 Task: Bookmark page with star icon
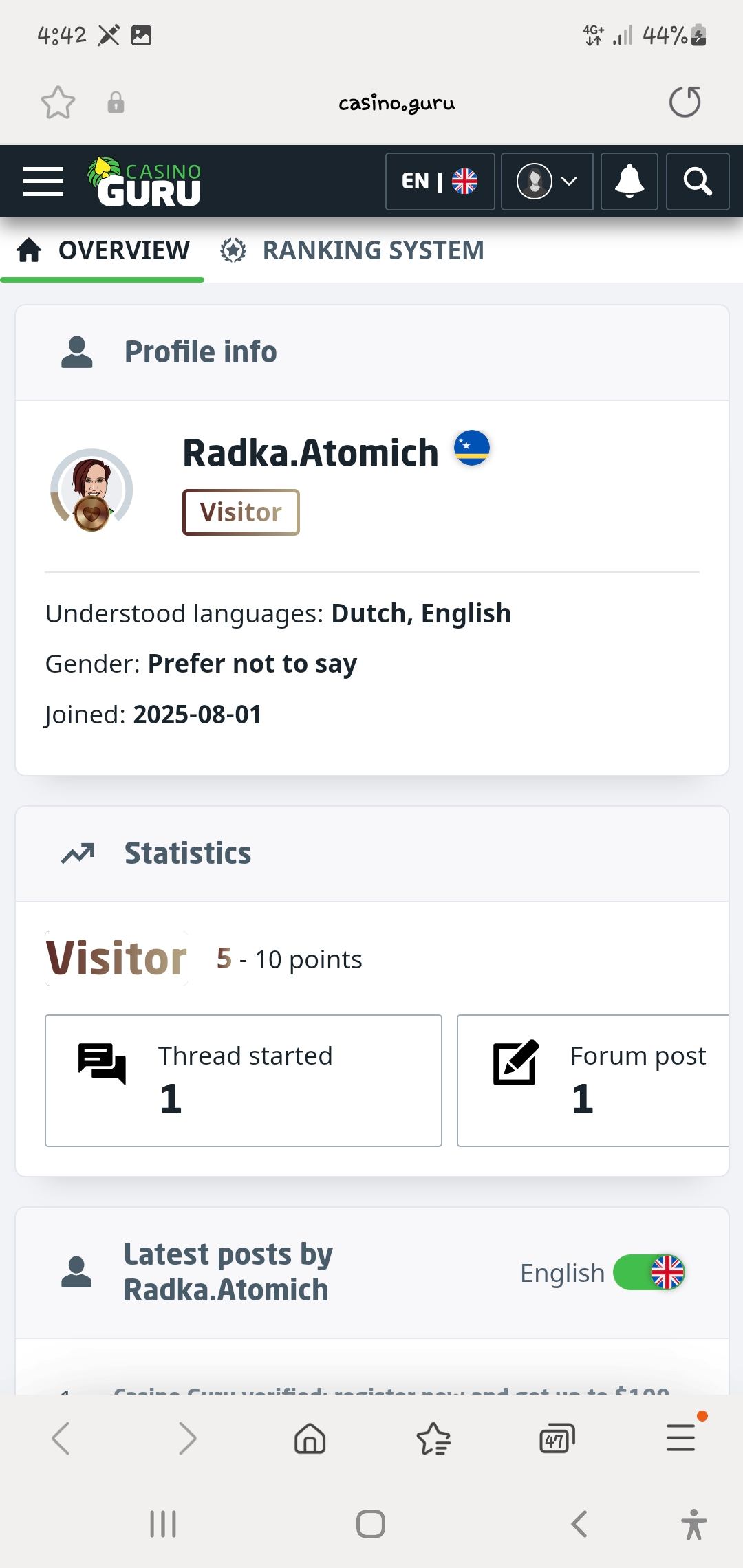[x=58, y=103]
